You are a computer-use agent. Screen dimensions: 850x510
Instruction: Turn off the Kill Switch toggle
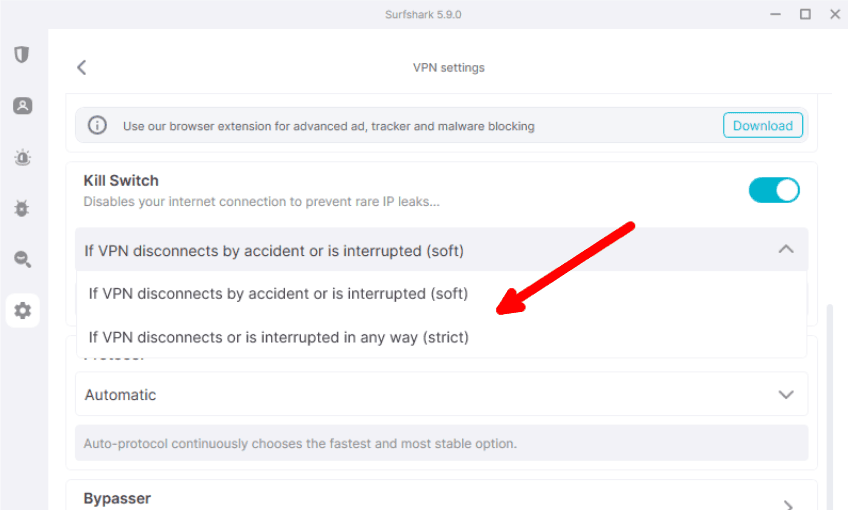coord(774,190)
